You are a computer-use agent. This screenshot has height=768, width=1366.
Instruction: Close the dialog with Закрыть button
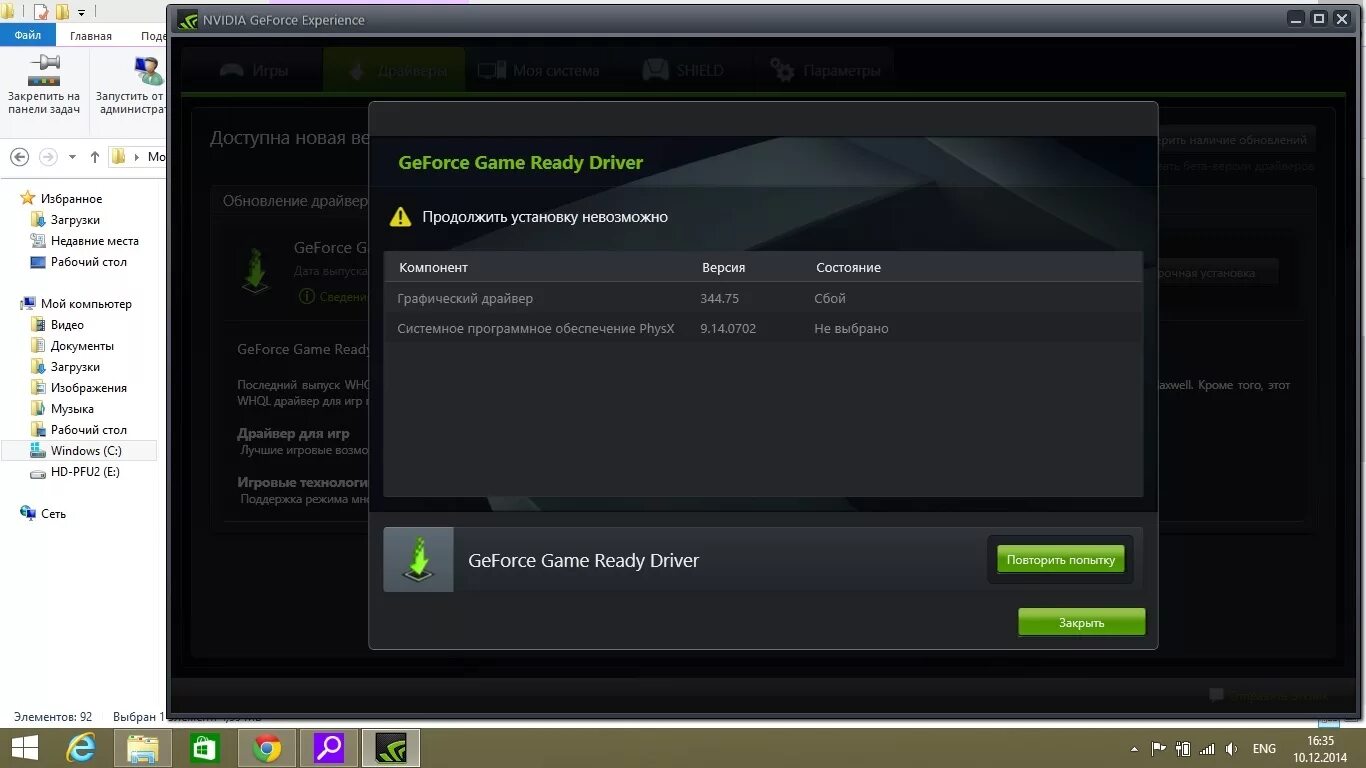[1081, 622]
